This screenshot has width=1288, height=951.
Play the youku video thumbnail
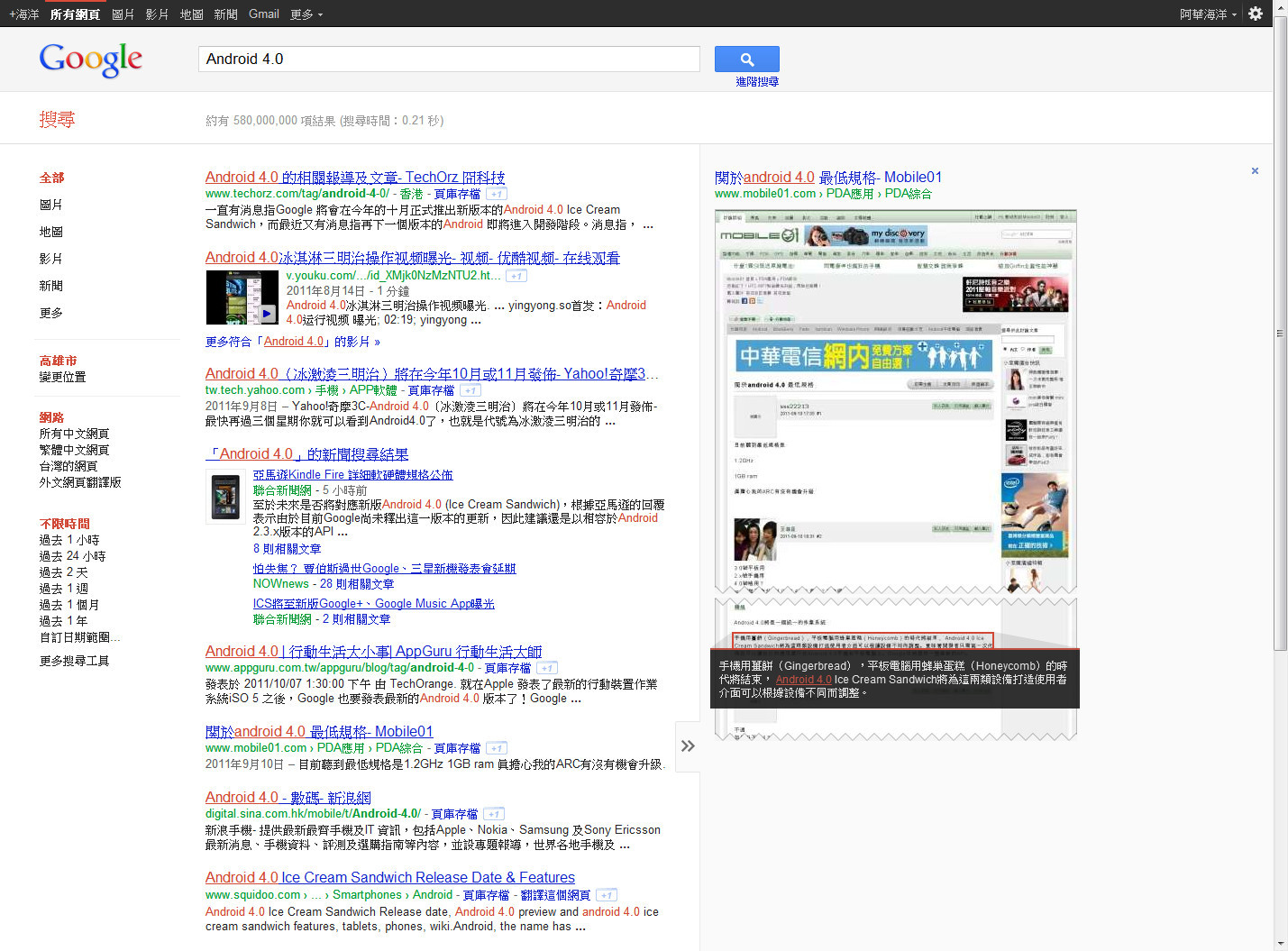point(242,297)
